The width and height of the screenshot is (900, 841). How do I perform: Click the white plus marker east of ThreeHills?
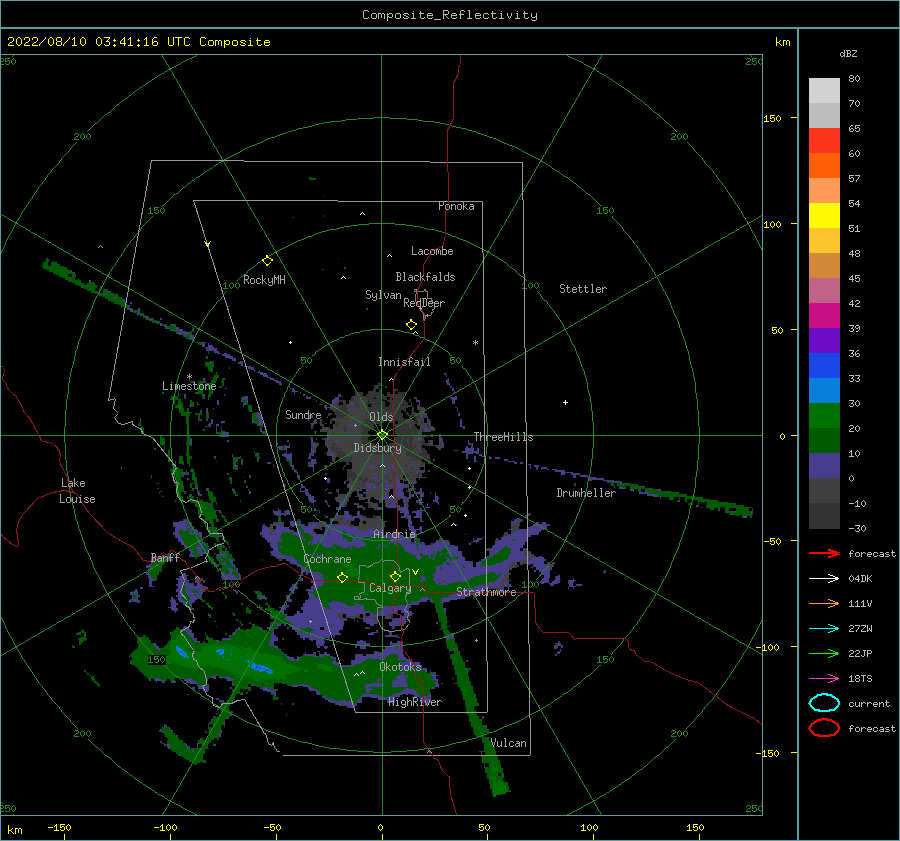(x=565, y=402)
